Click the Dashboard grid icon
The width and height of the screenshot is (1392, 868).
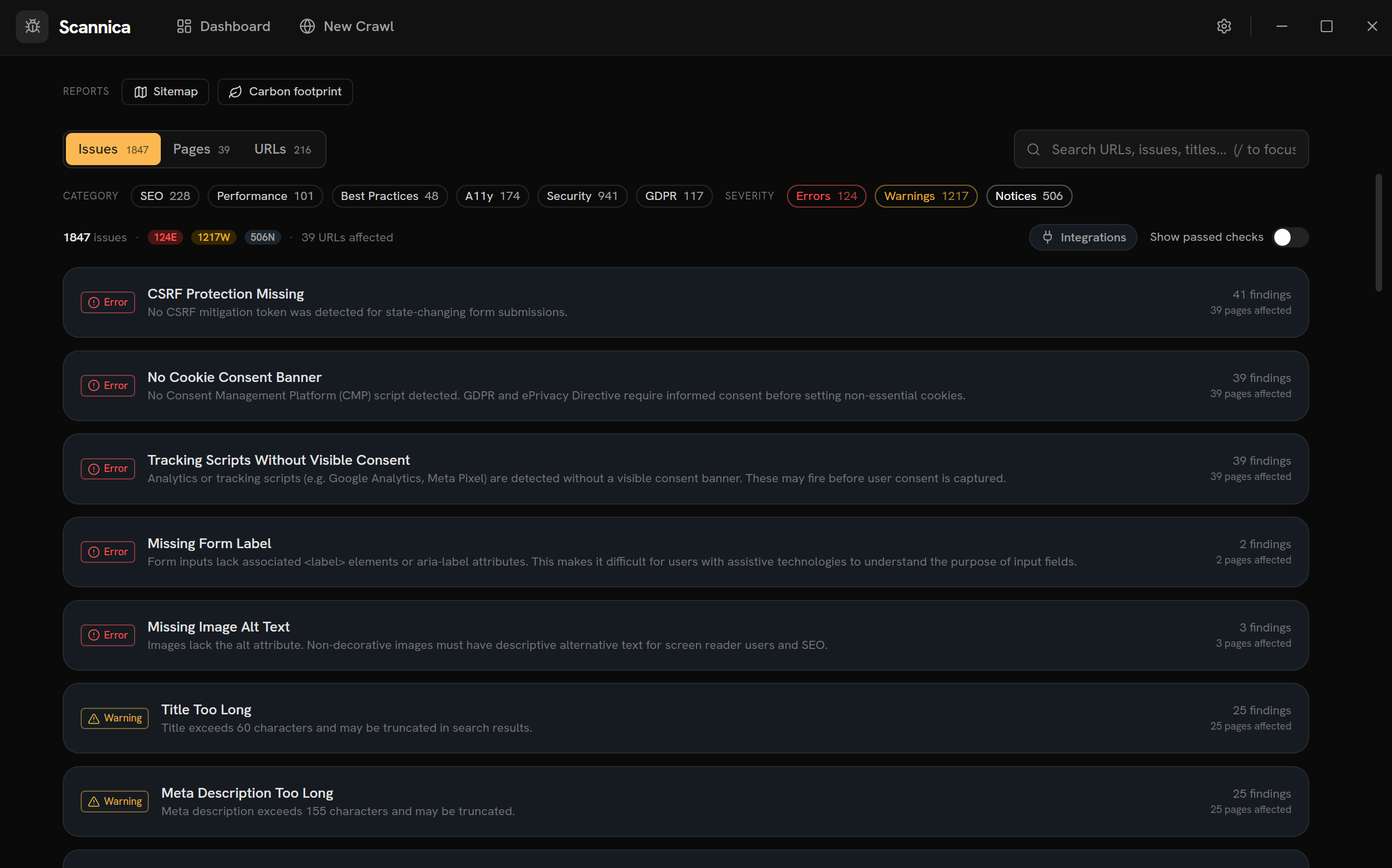(x=184, y=26)
